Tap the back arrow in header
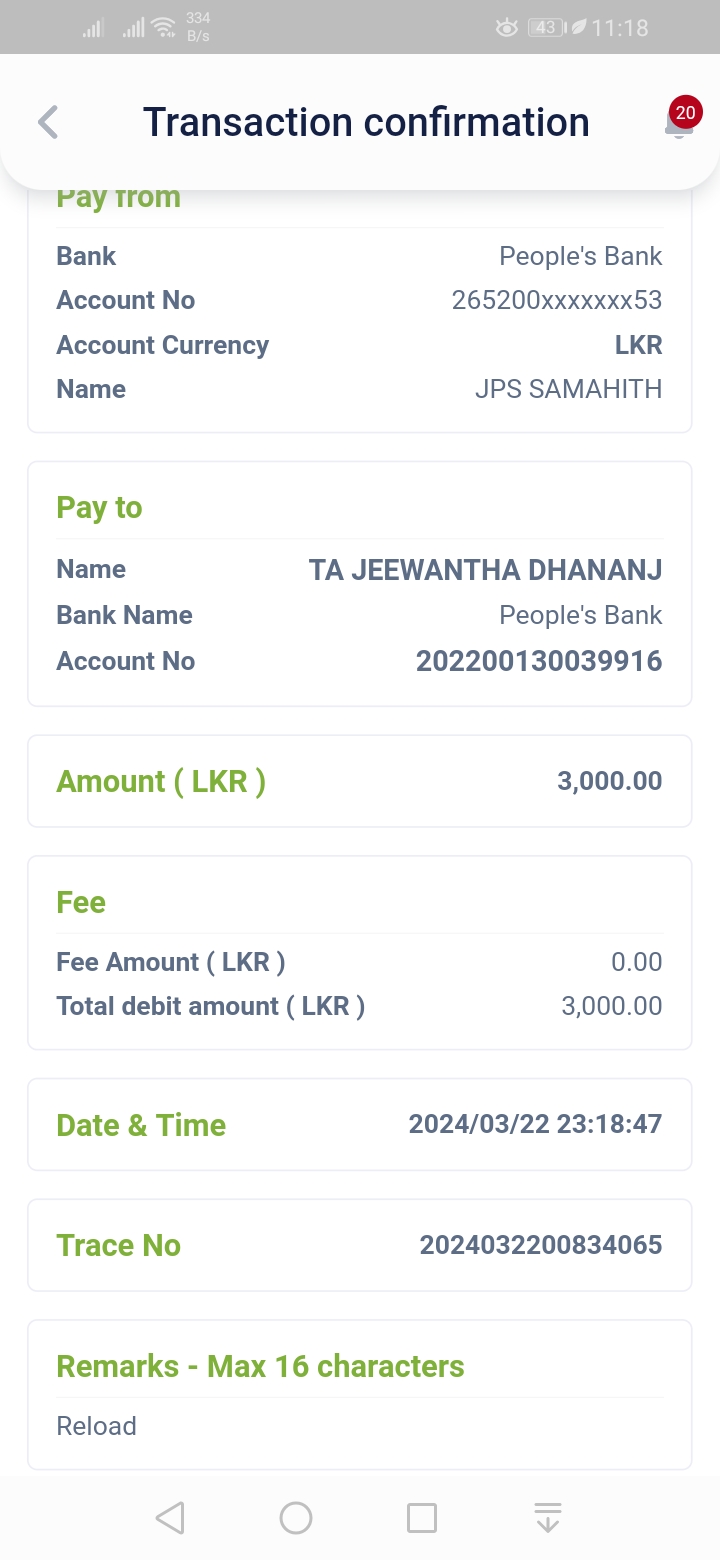720x1560 pixels. [48, 123]
